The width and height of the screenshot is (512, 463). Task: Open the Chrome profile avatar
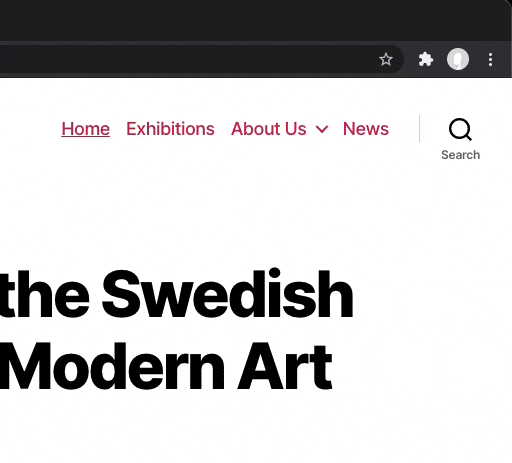point(458,59)
